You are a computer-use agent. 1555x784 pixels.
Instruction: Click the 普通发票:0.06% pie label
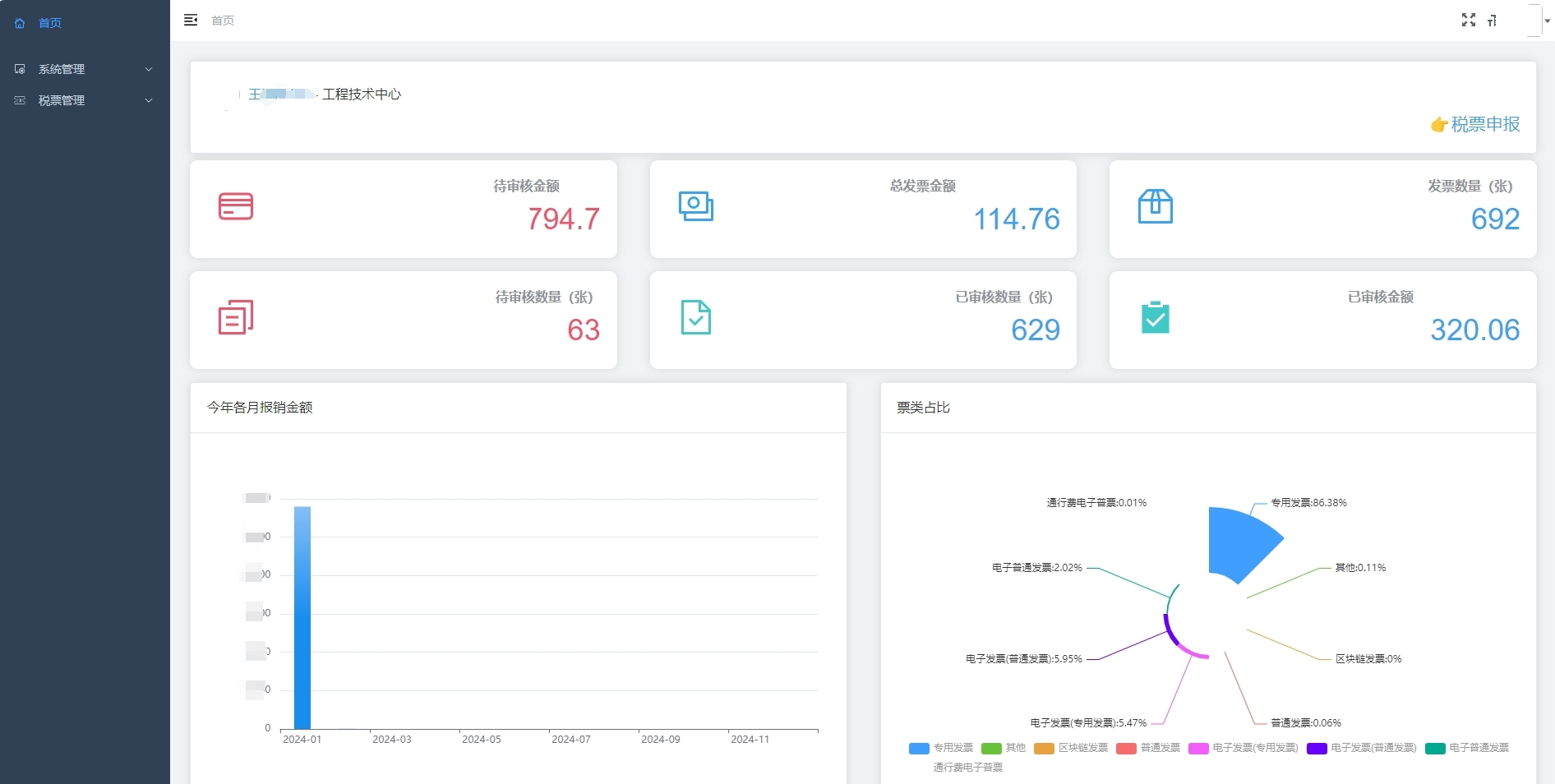pyautogui.click(x=1306, y=723)
